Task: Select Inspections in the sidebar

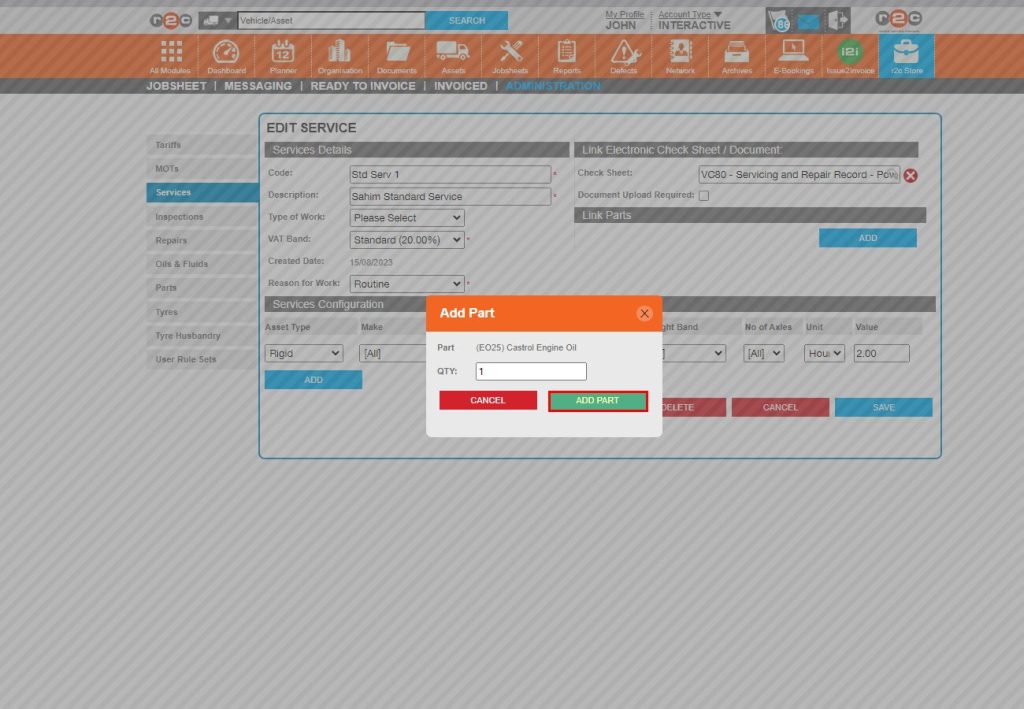Action: click(x=202, y=217)
